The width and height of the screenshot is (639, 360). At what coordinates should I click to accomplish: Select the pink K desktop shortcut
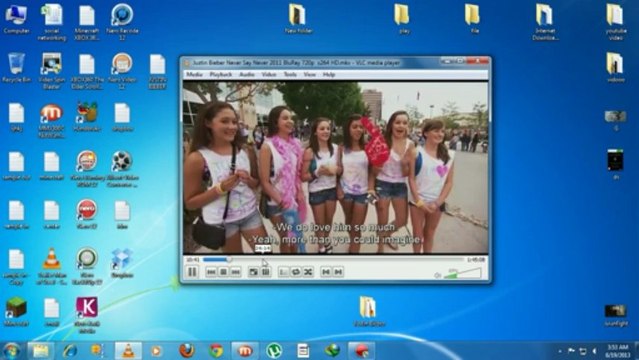click(x=87, y=315)
